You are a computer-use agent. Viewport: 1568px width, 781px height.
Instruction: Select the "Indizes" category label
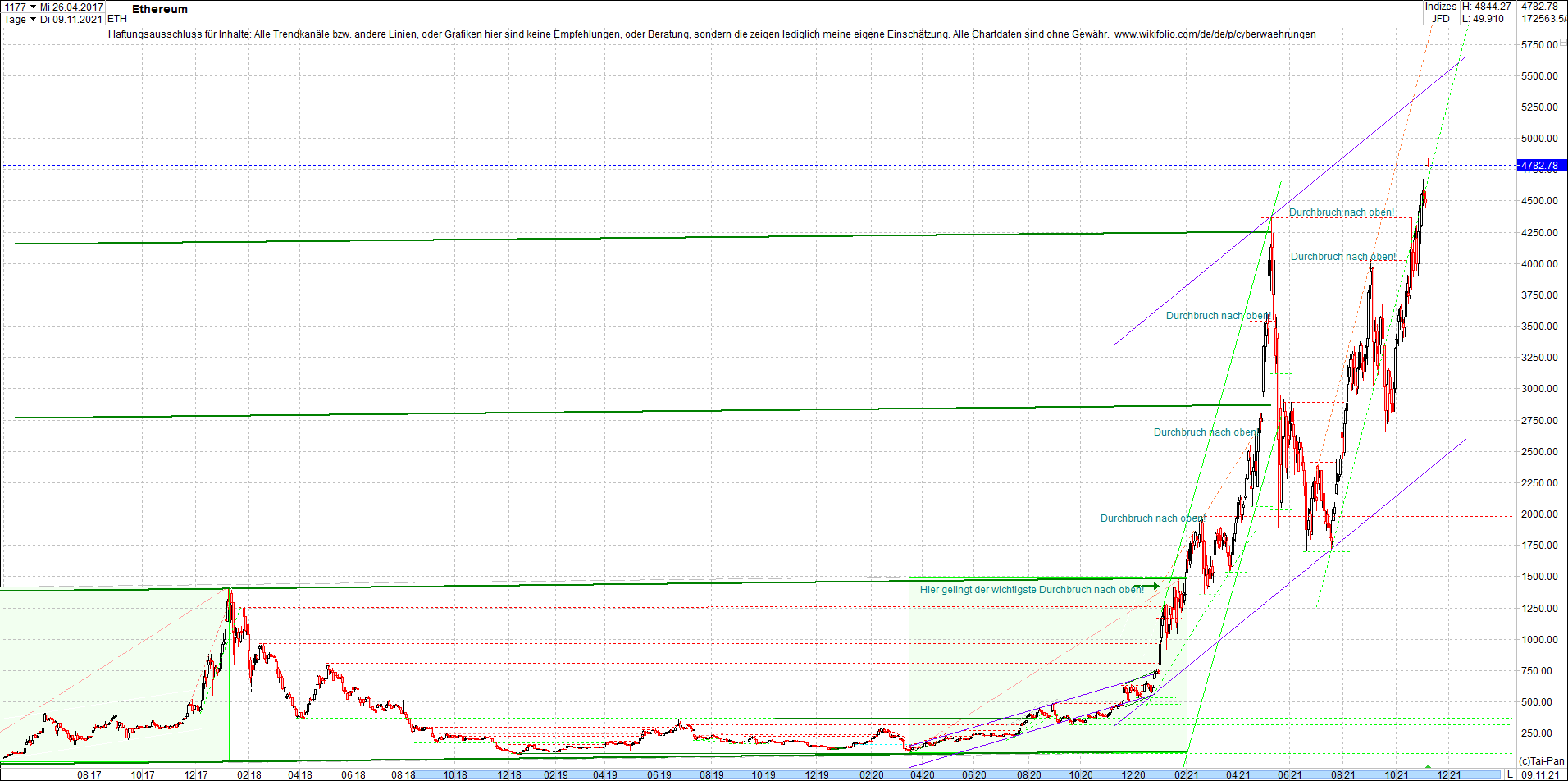(1441, 5)
